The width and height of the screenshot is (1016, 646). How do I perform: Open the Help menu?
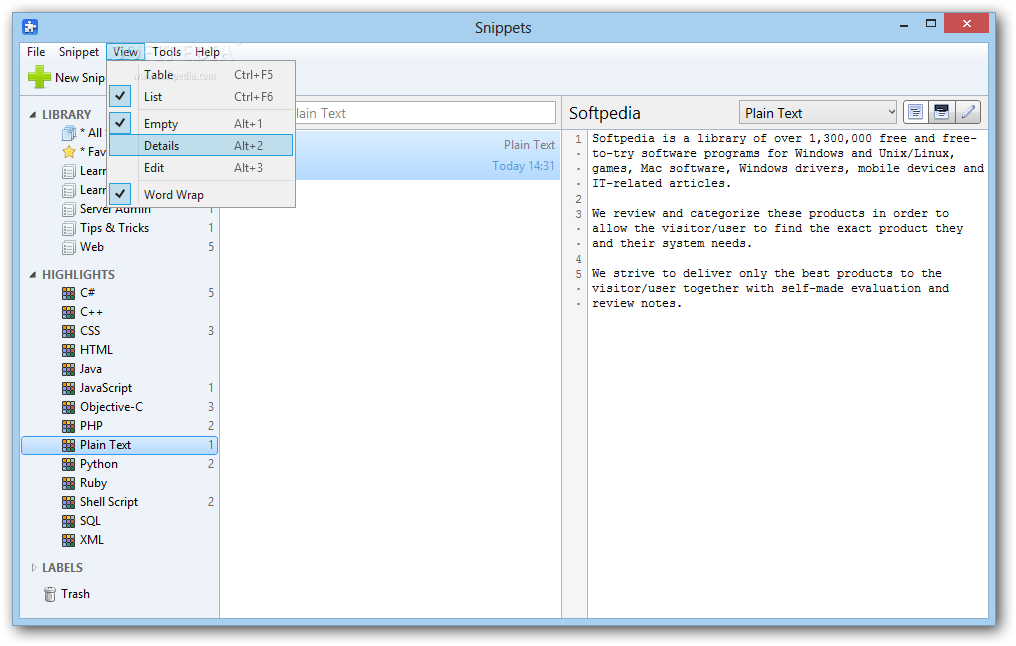click(x=207, y=52)
